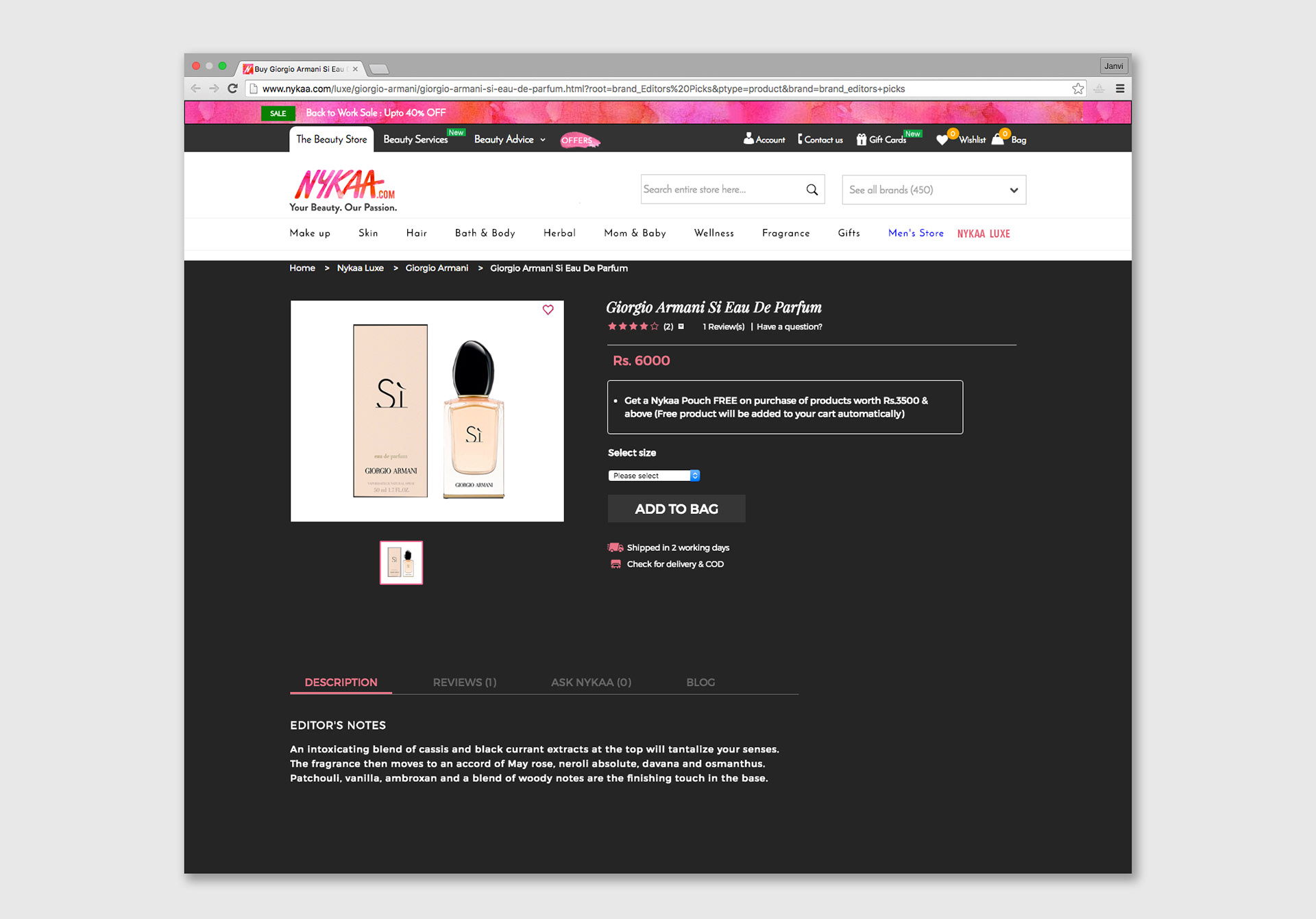Click the ADD TO BAG button
This screenshot has height=919, width=1316.
(x=677, y=508)
